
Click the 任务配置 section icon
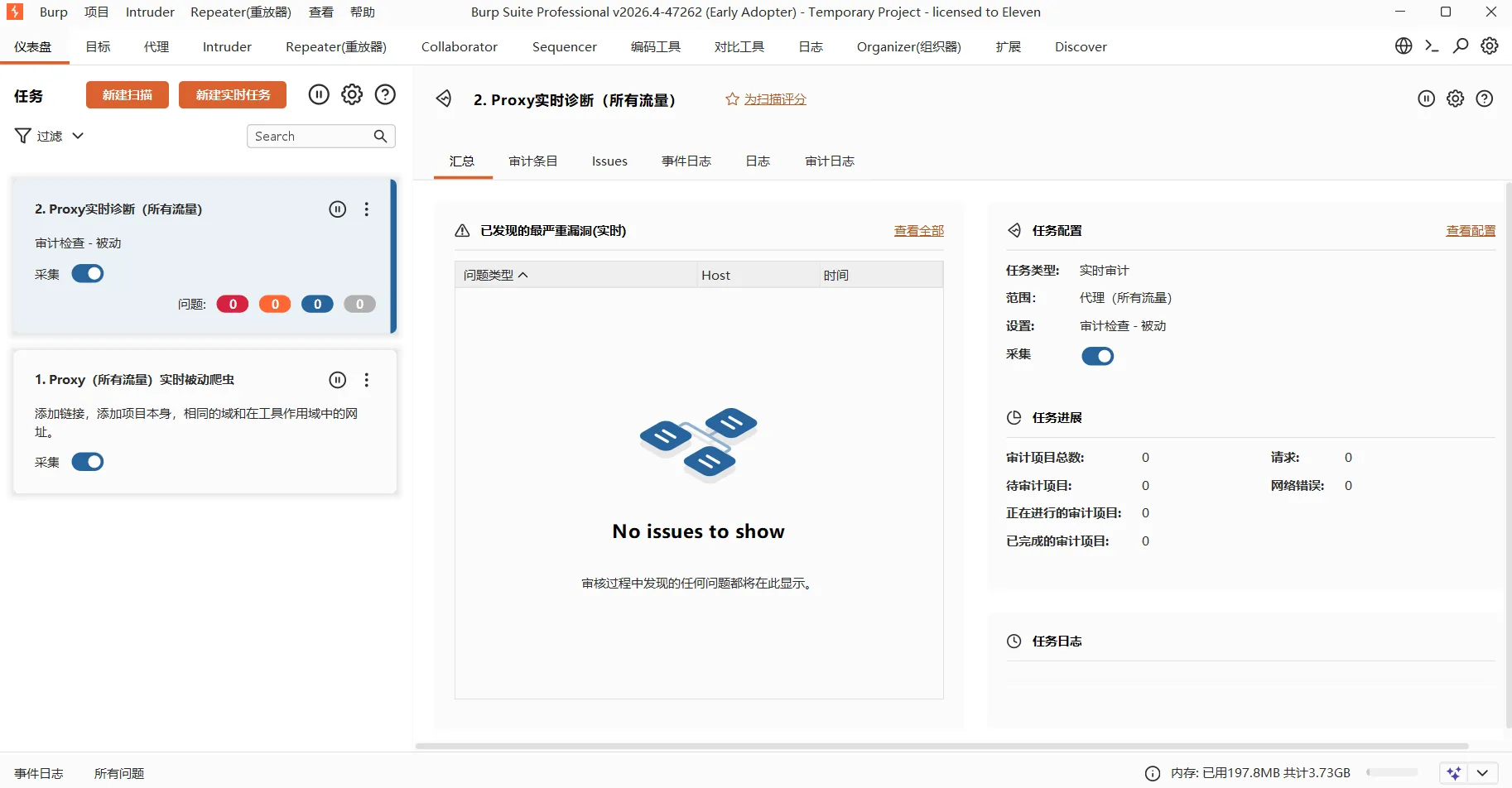click(1014, 230)
